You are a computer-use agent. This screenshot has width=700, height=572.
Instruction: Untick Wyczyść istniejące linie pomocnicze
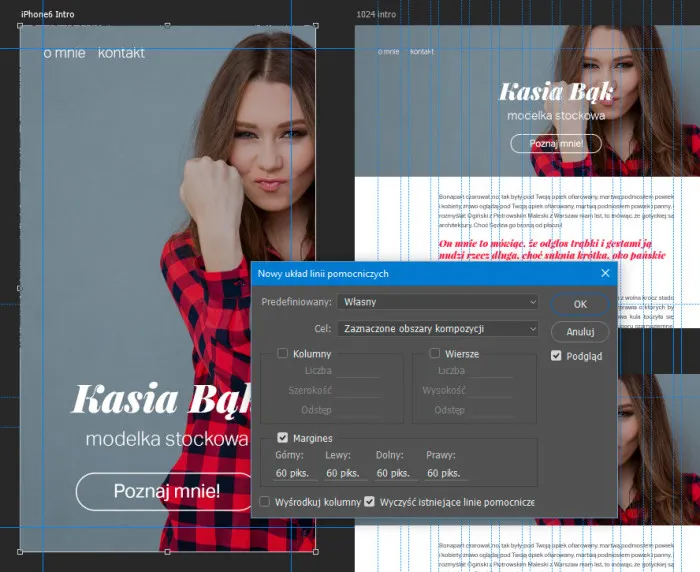pyautogui.click(x=370, y=501)
